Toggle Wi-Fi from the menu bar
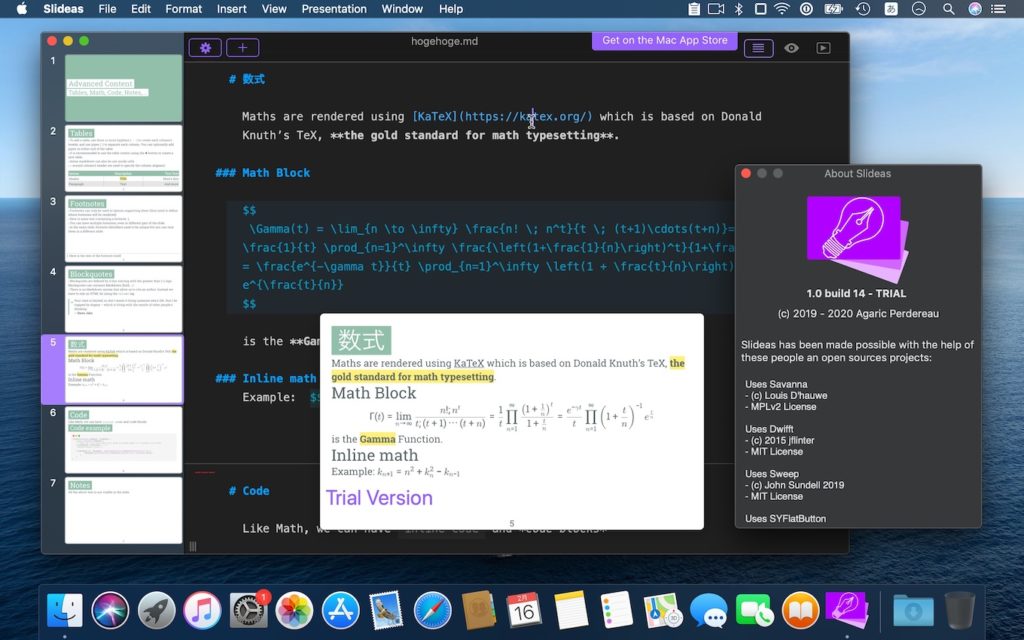Image resolution: width=1024 pixels, height=640 pixels. 781,10
